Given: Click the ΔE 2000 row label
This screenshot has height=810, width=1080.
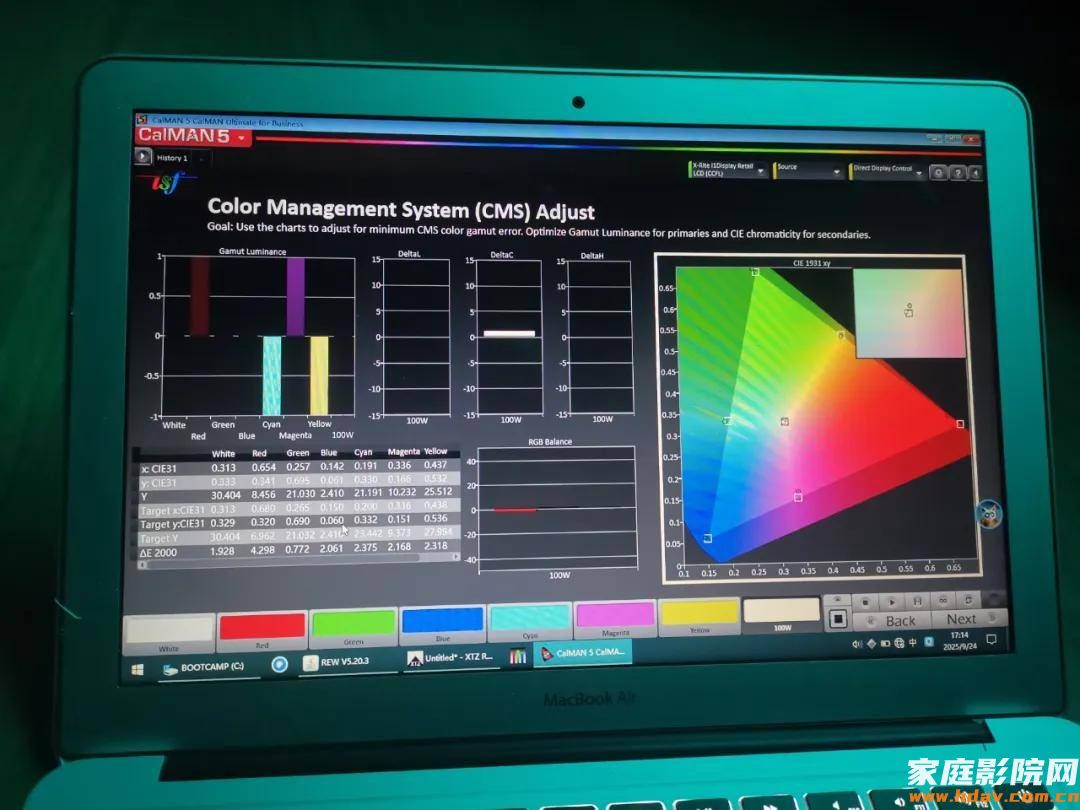Looking at the screenshot, I should click(x=158, y=552).
